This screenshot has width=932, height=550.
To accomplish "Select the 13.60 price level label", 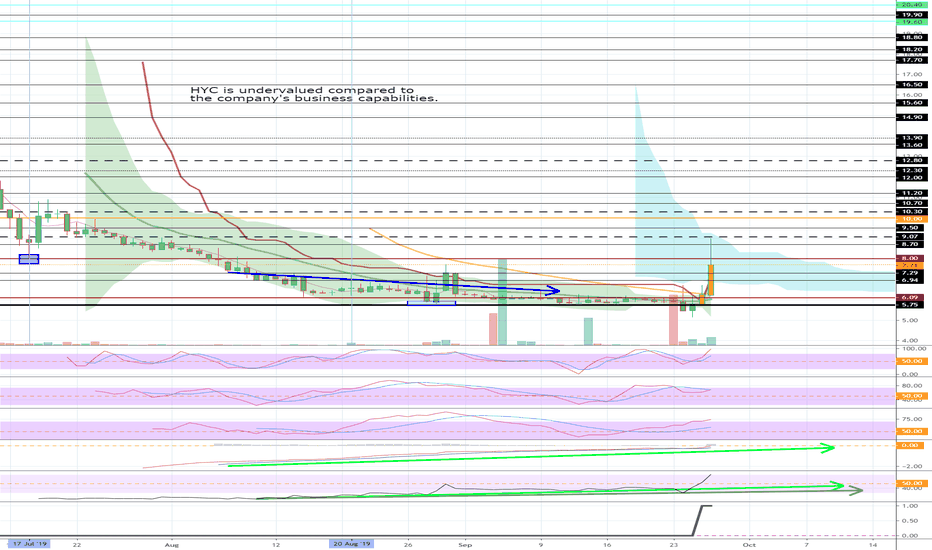I will tap(912, 145).
